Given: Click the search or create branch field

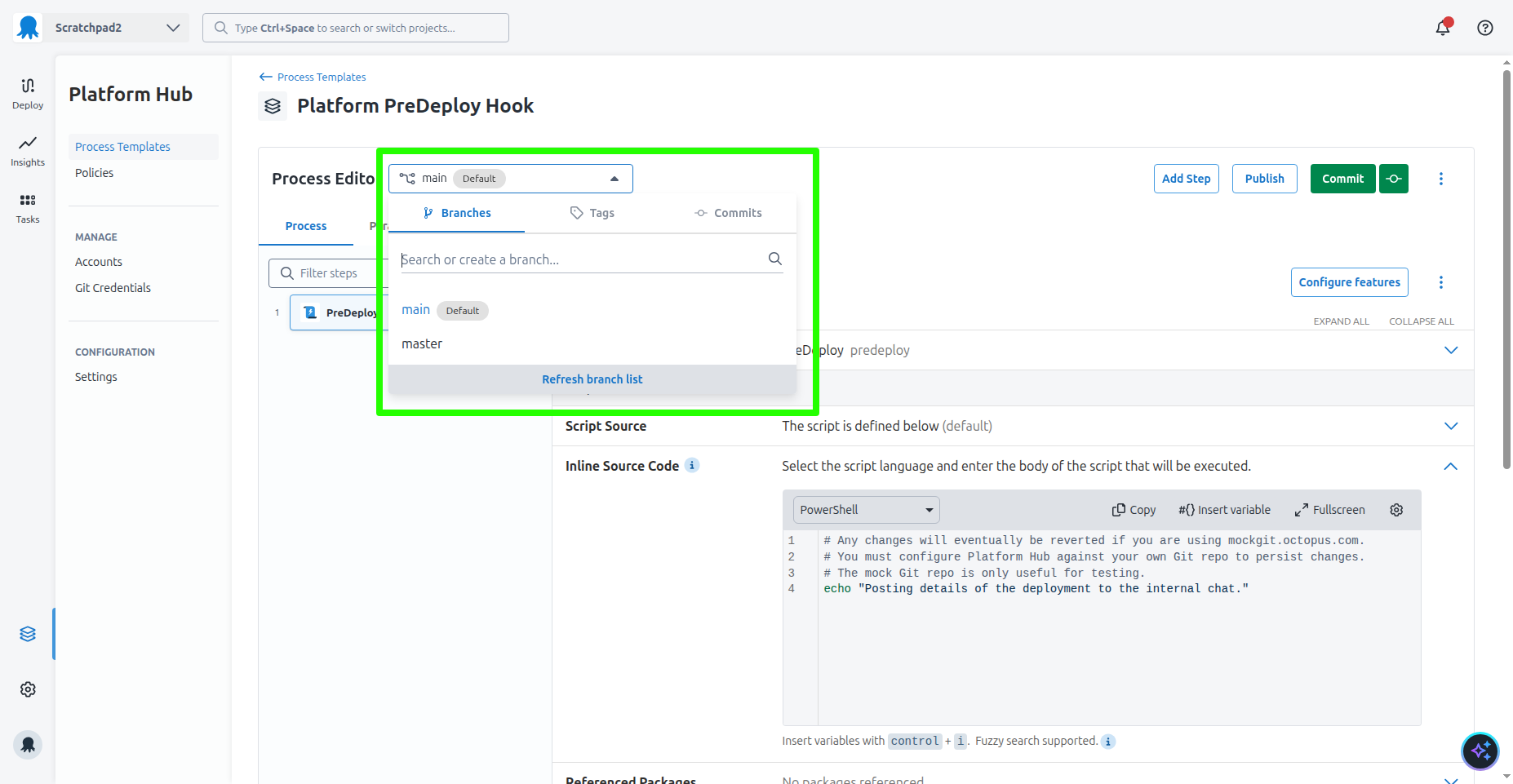Looking at the screenshot, I should click(579, 259).
